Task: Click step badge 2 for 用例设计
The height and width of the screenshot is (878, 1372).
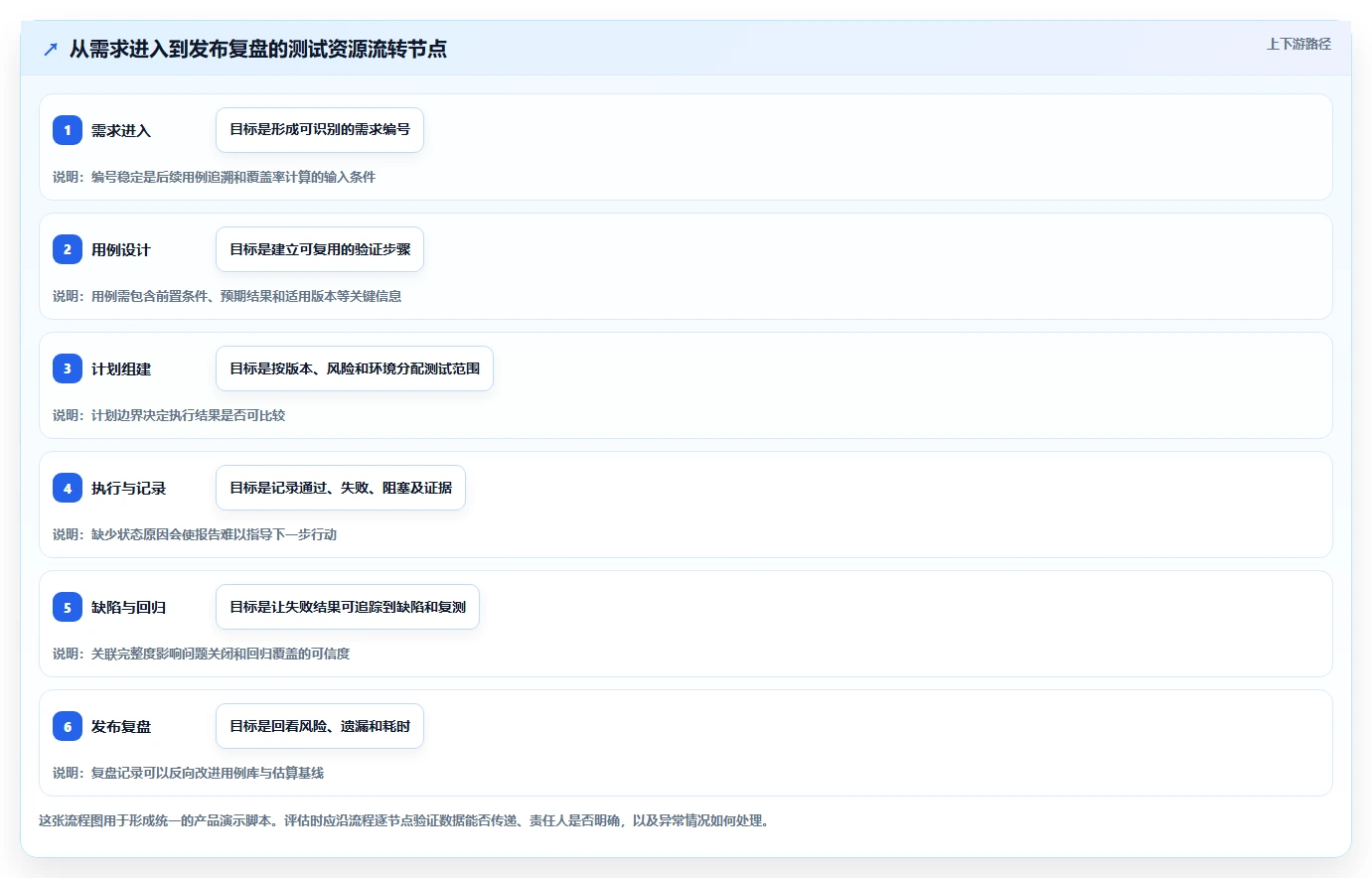Action: [x=68, y=249]
